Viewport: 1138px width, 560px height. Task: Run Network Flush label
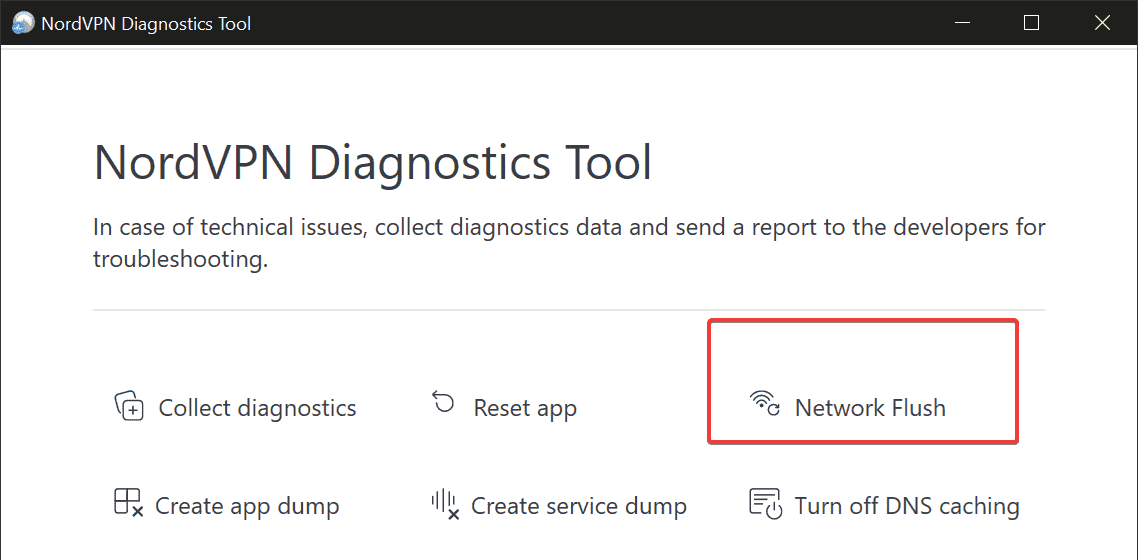pos(870,408)
